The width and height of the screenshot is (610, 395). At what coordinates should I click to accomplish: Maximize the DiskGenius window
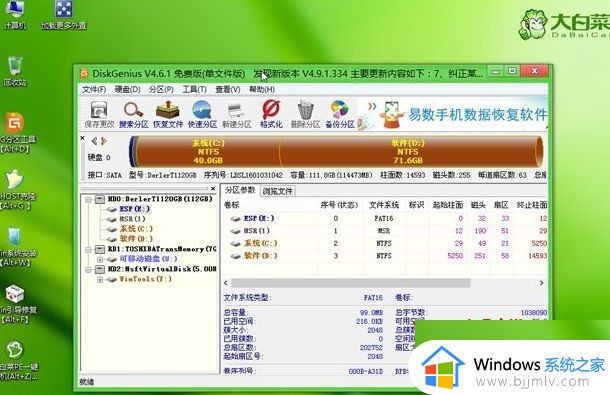512,71
